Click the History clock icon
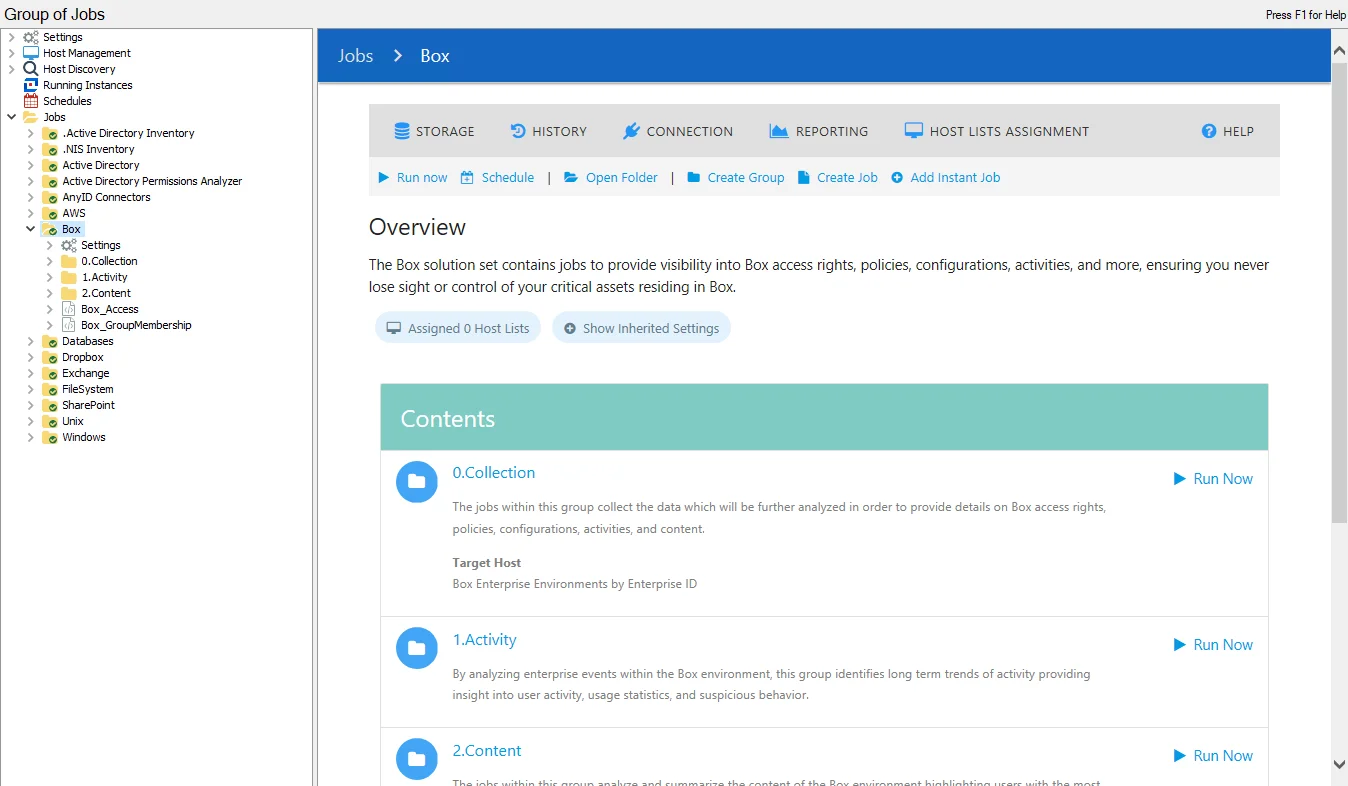This screenshot has height=786, width=1348. 518,131
